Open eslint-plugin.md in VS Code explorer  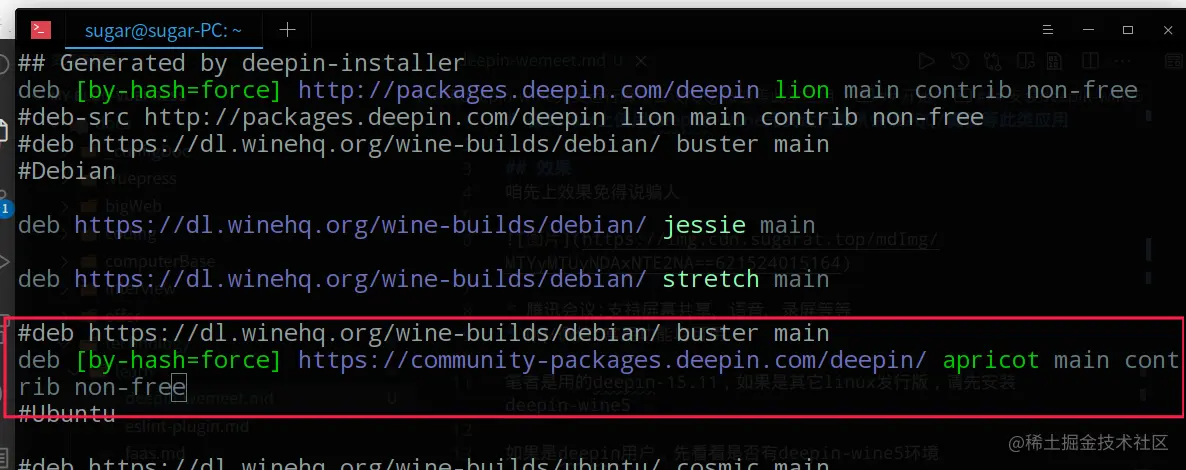[x=187, y=426]
